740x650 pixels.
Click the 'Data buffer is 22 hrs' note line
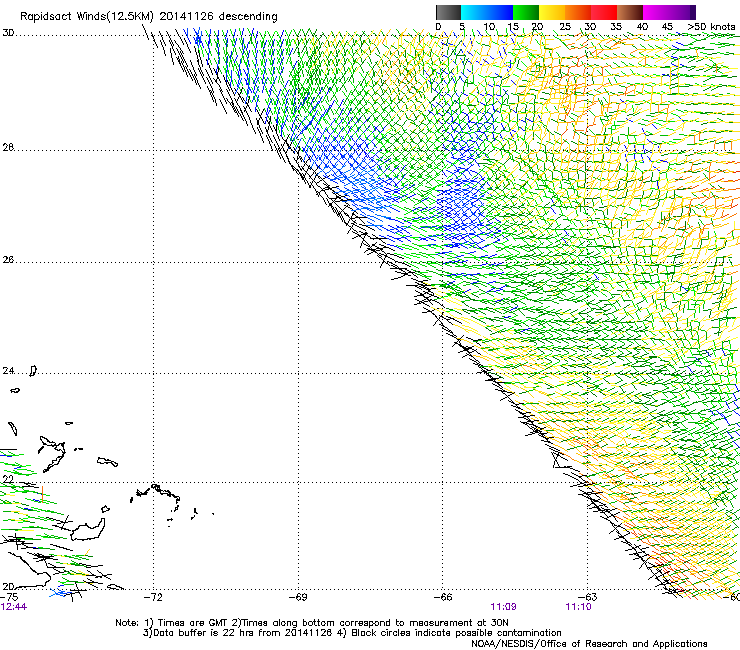pos(352,633)
